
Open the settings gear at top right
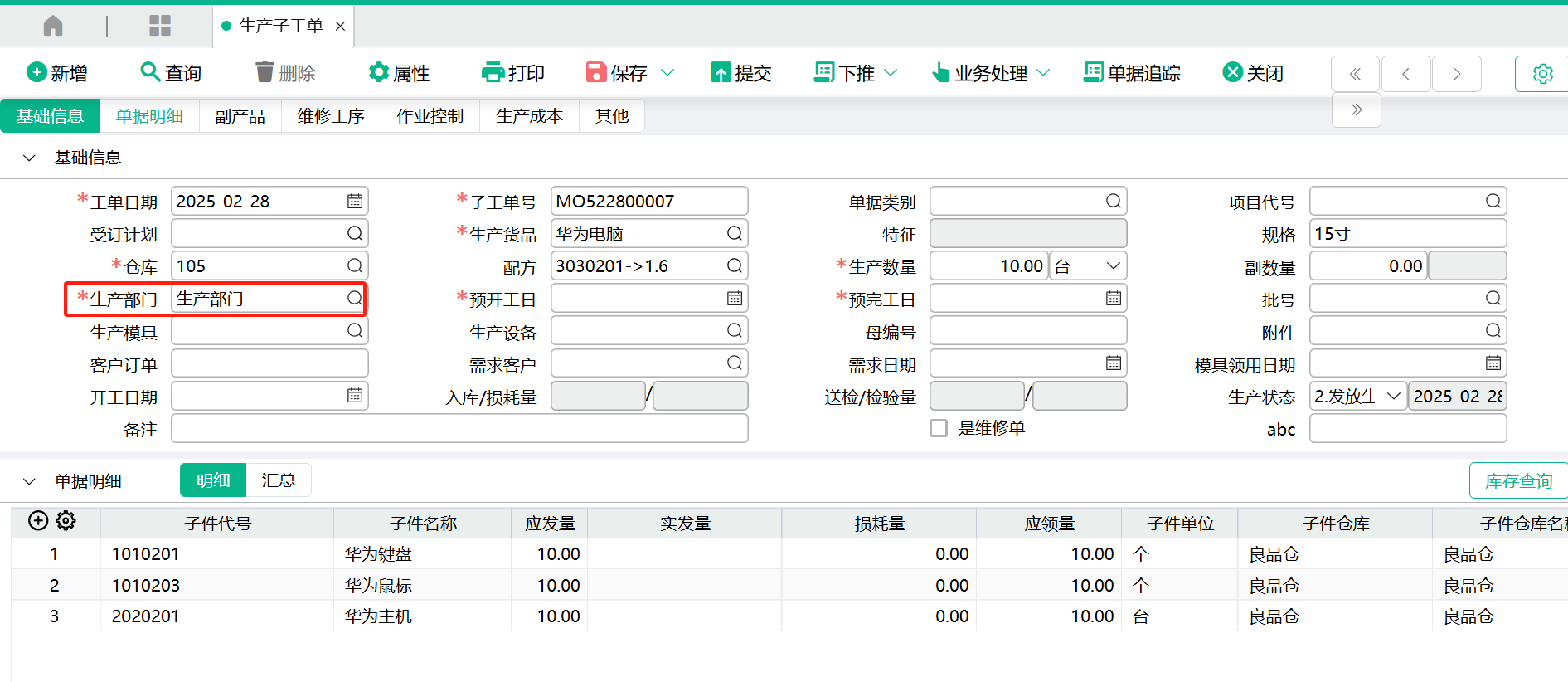pos(1542,74)
